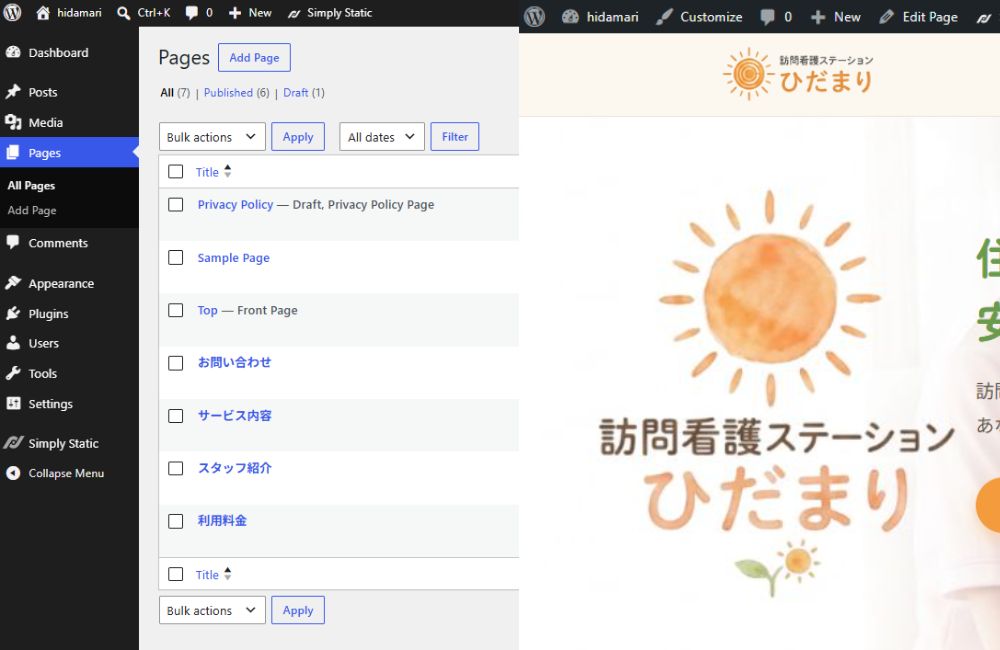The image size is (1000, 650).
Task: Click the dashboard icon beside hidamari in right window
Action: [570, 17]
